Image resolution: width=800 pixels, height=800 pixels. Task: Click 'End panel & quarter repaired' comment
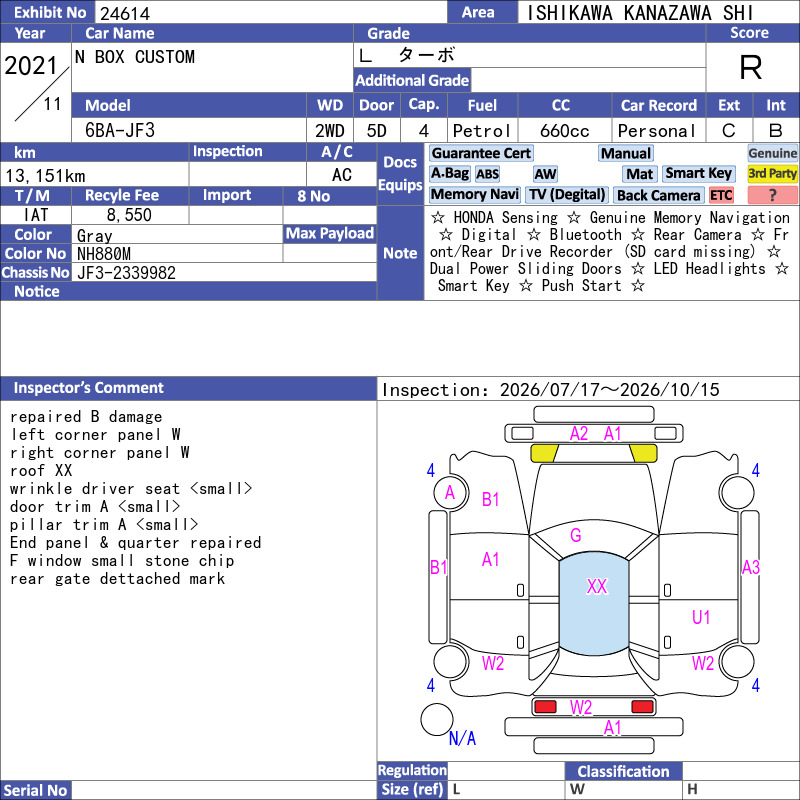pyautogui.click(x=135, y=542)
